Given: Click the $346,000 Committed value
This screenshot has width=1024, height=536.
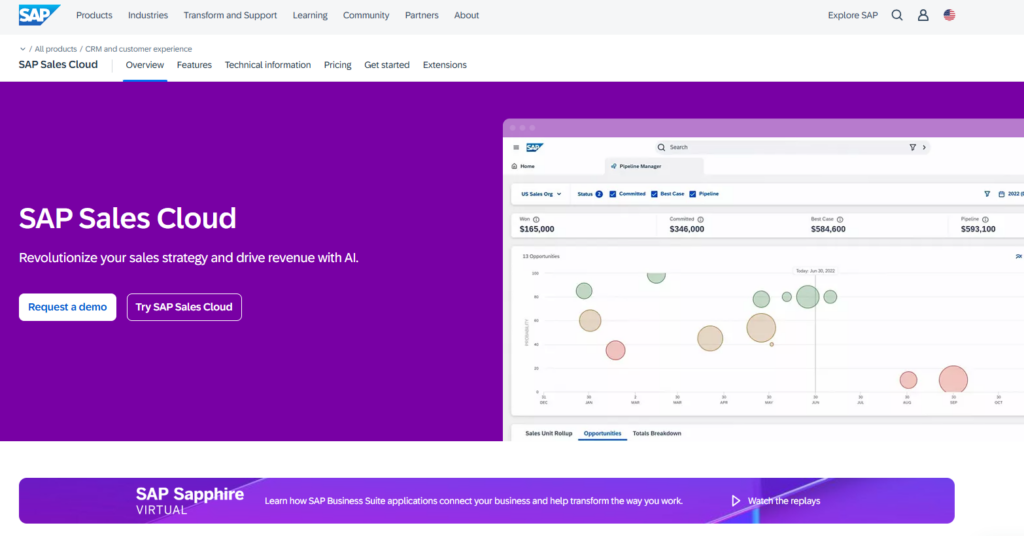Looking at the screenshot, I should pos(686,229).
